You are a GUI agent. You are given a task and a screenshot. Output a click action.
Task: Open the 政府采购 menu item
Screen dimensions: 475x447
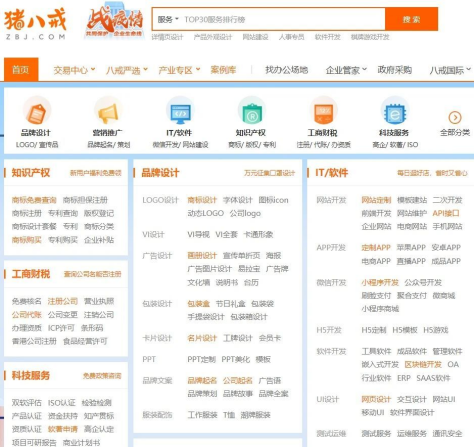point(395,70)
